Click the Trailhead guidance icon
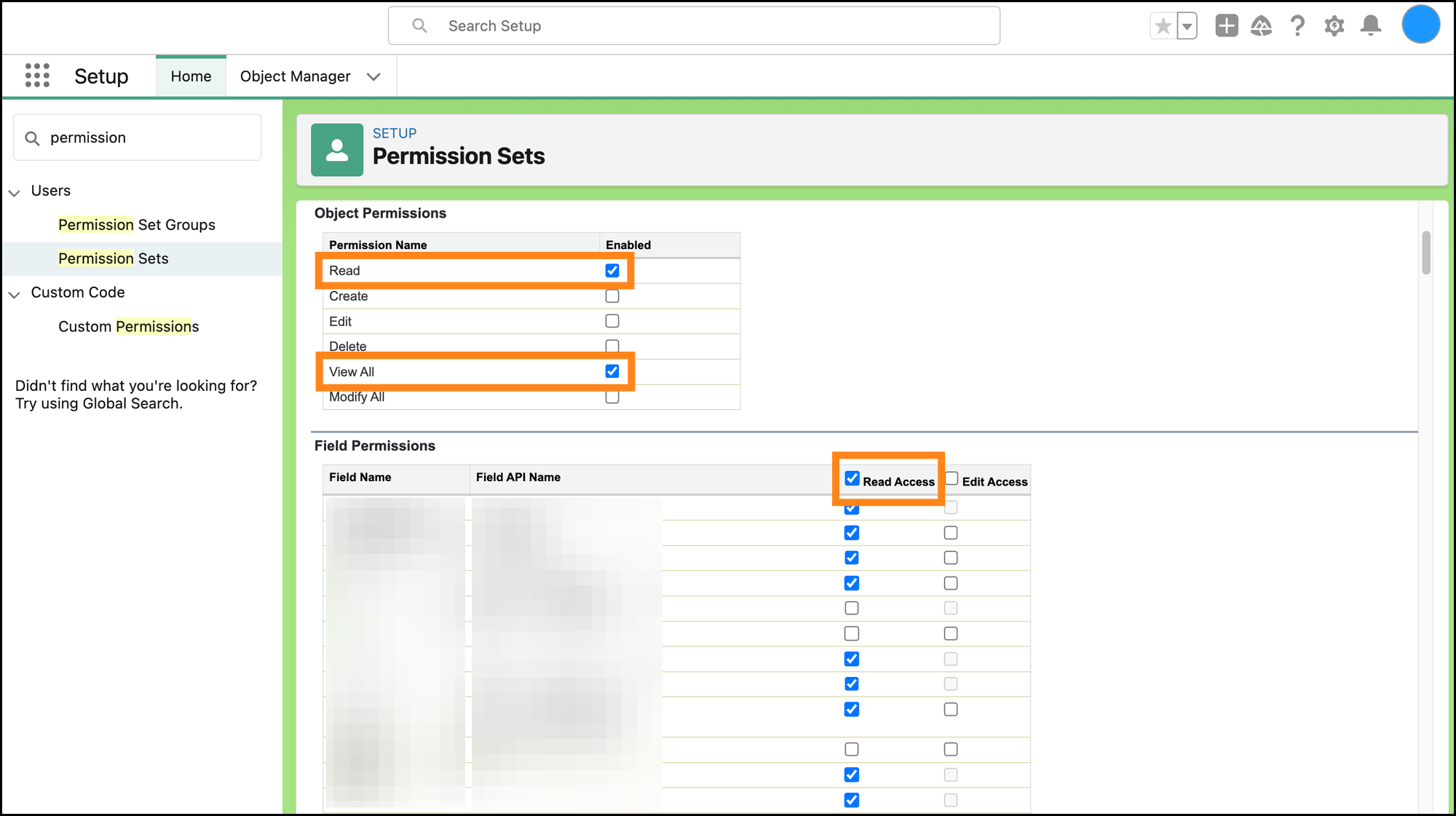Screen dimensions: 1456x816 [x=1262, y=27]
